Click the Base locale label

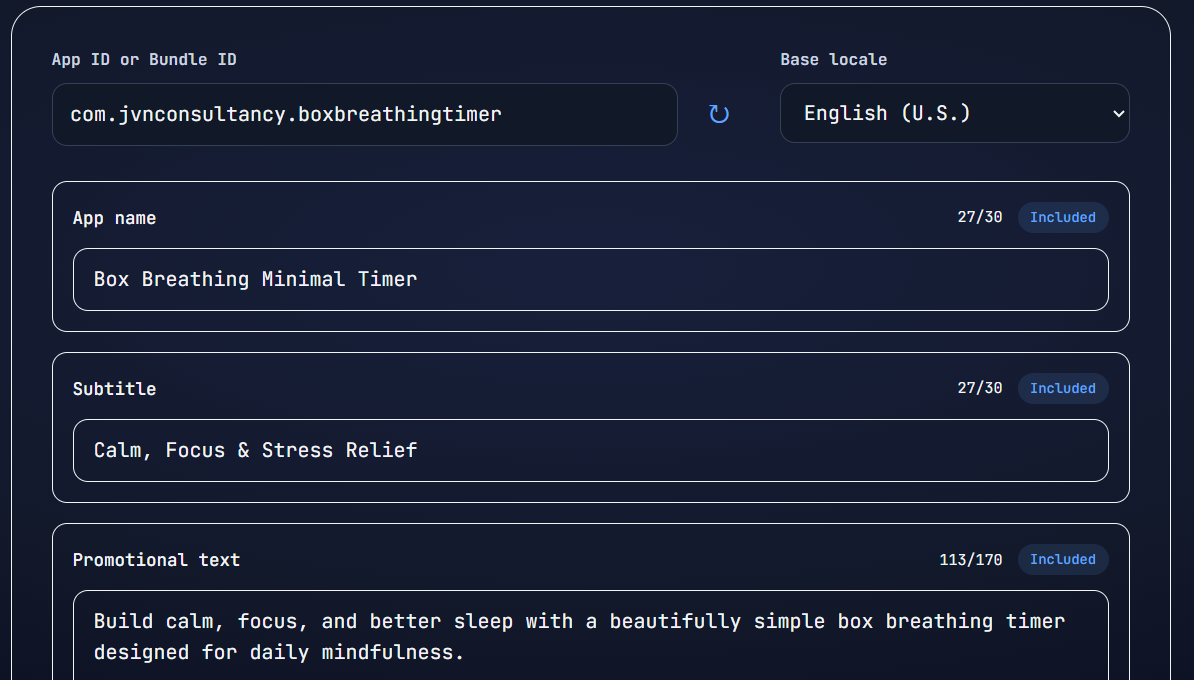(x=833, y=59)
